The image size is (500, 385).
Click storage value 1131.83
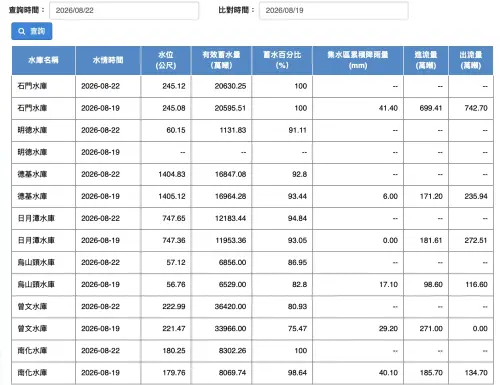[x=233, y=130]
